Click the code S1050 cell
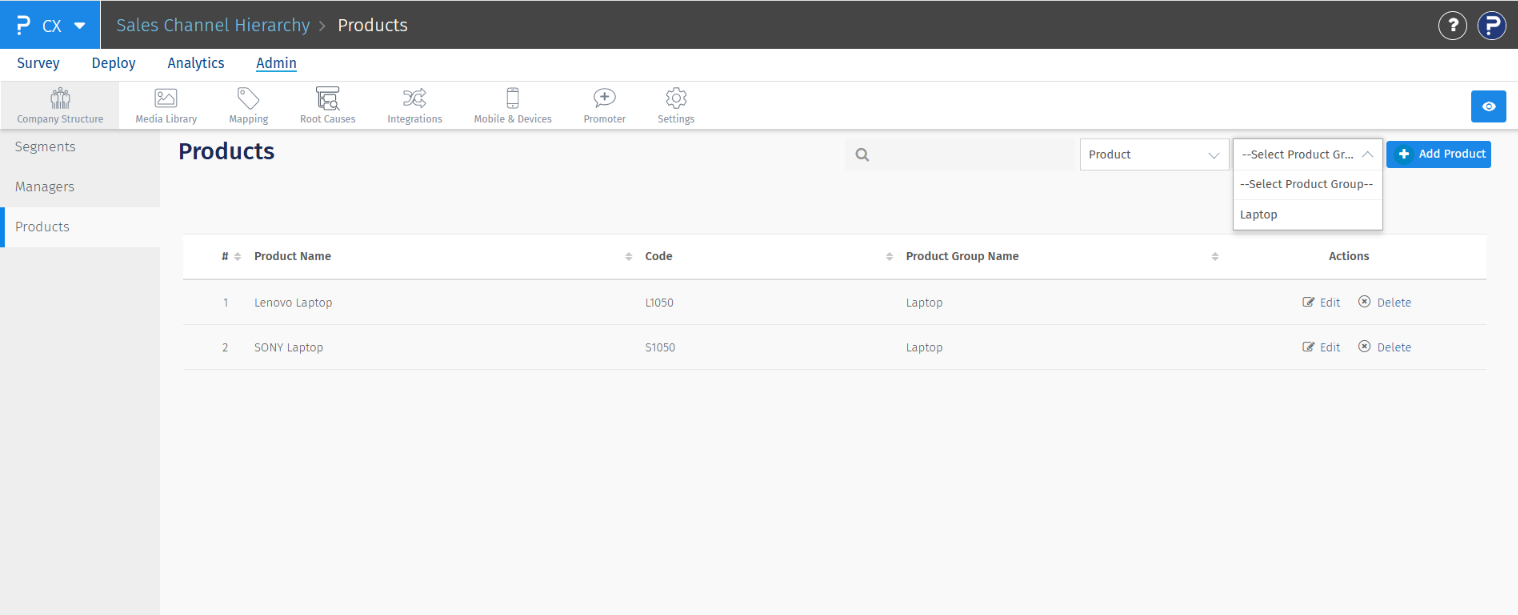 coord(659,347)
